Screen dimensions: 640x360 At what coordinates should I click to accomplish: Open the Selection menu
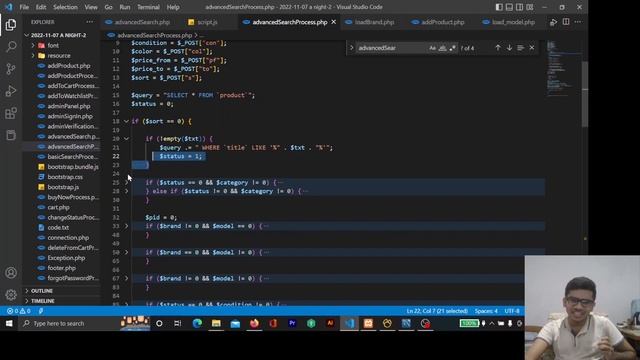pyautogui.click(x=65, y=7)
